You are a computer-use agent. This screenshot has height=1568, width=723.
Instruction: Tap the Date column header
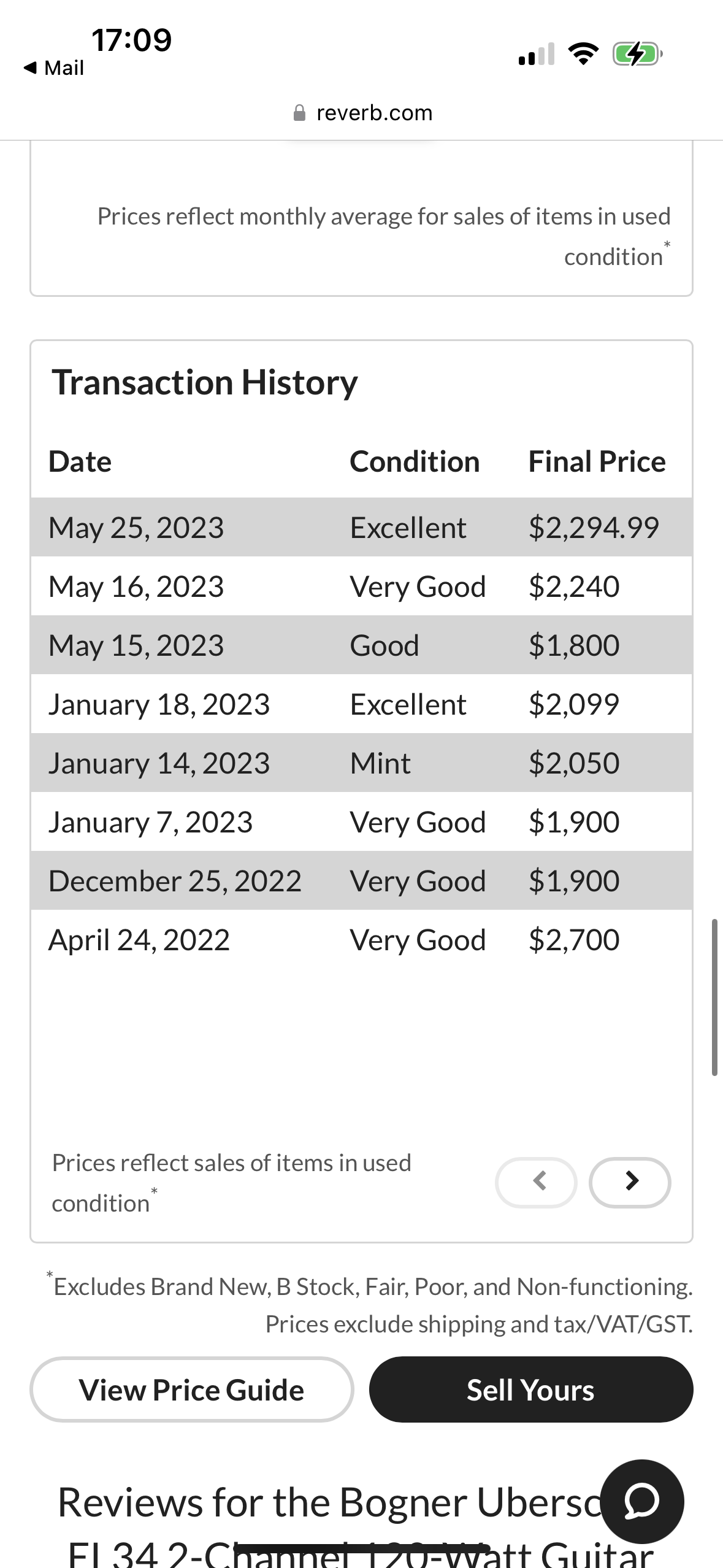pos(80,461)
